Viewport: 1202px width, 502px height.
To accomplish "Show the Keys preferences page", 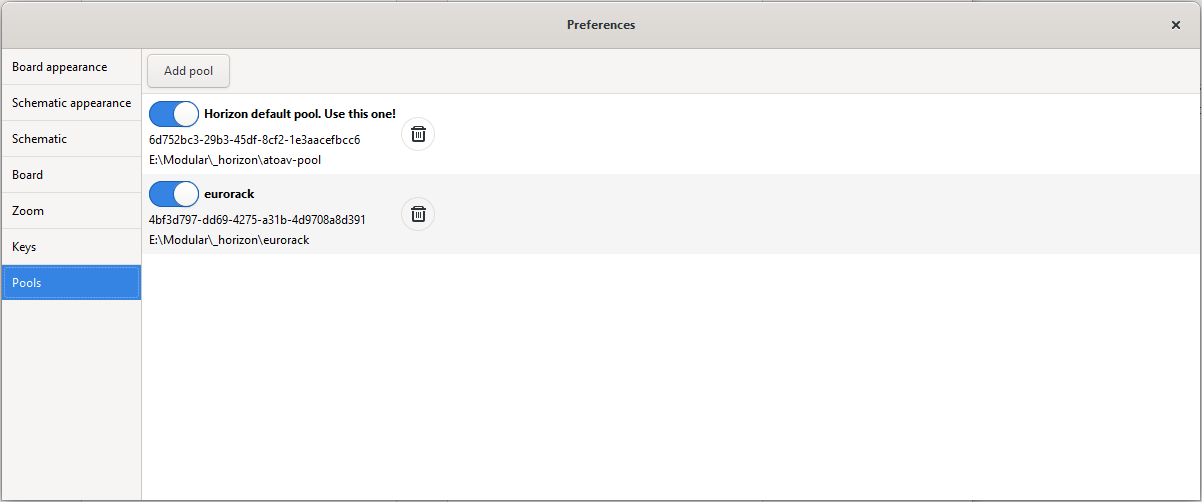I will click(71, 247).
